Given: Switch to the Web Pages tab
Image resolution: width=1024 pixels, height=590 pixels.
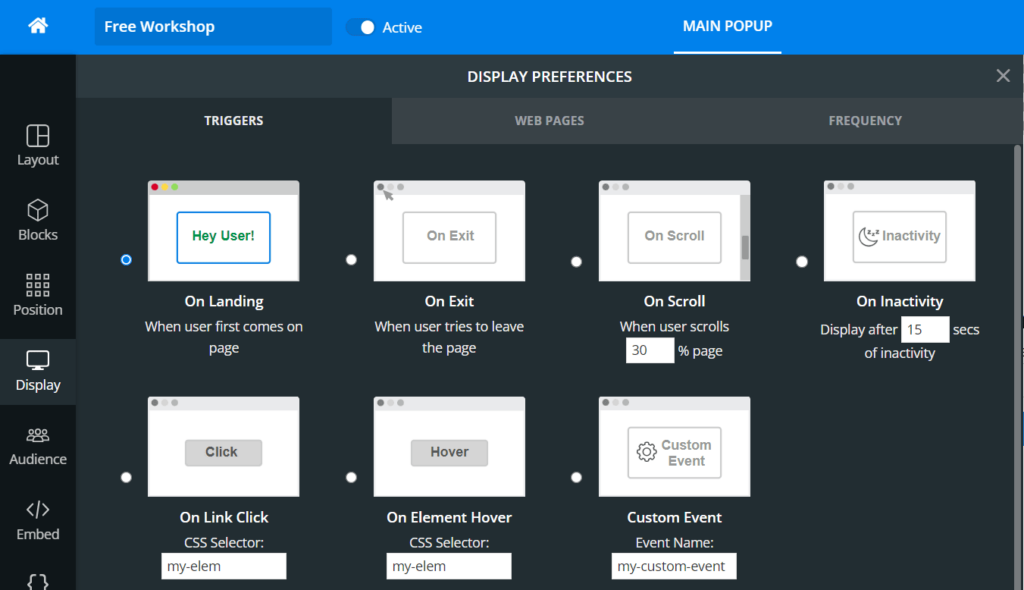Looking at the screenshot, I should pos(549,120).
